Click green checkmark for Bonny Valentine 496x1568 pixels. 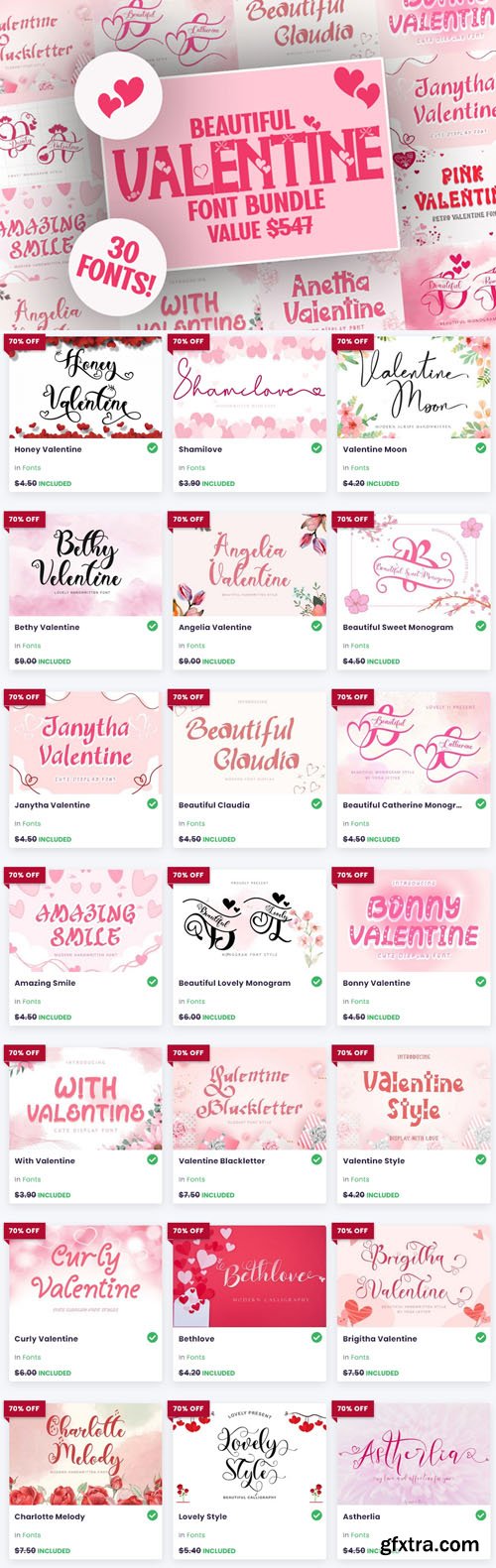click(x=480, y=982)
